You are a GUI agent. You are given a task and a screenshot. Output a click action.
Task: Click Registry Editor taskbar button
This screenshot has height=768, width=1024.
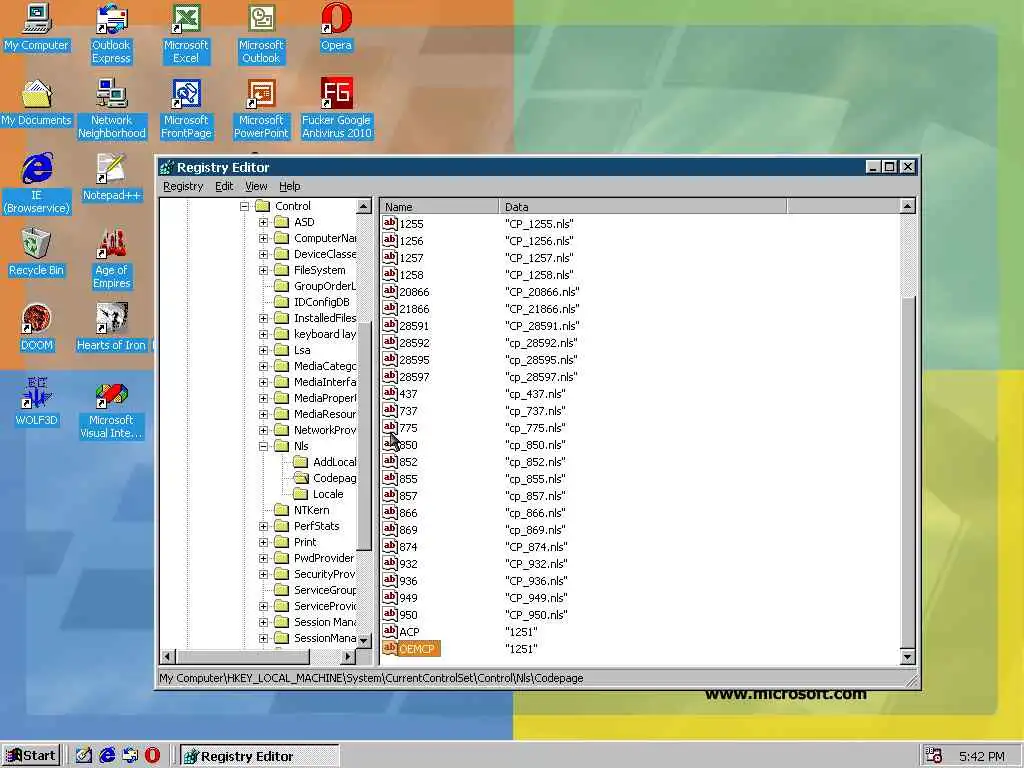[259, 756]
